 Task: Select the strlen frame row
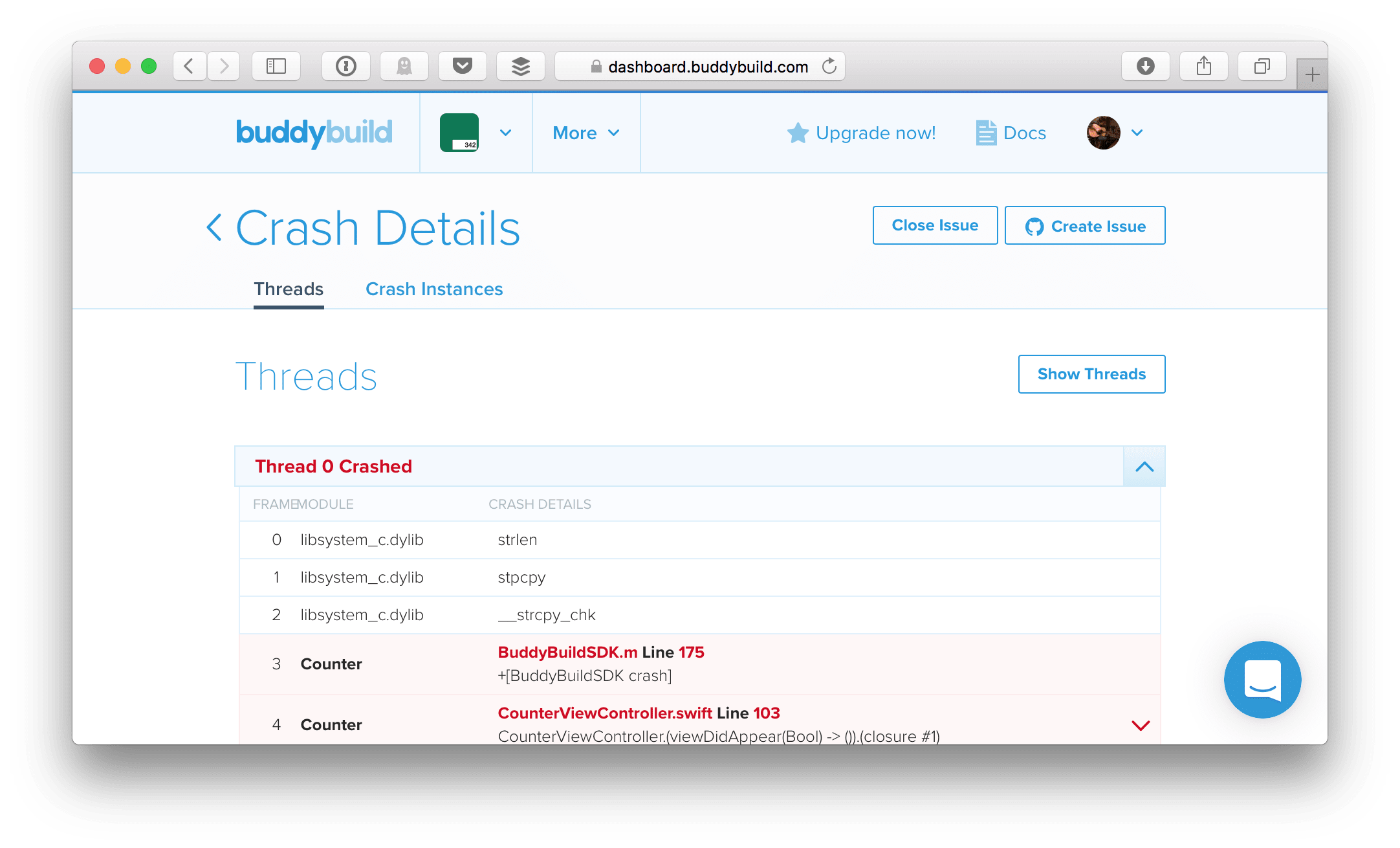[x=700, y=540]
